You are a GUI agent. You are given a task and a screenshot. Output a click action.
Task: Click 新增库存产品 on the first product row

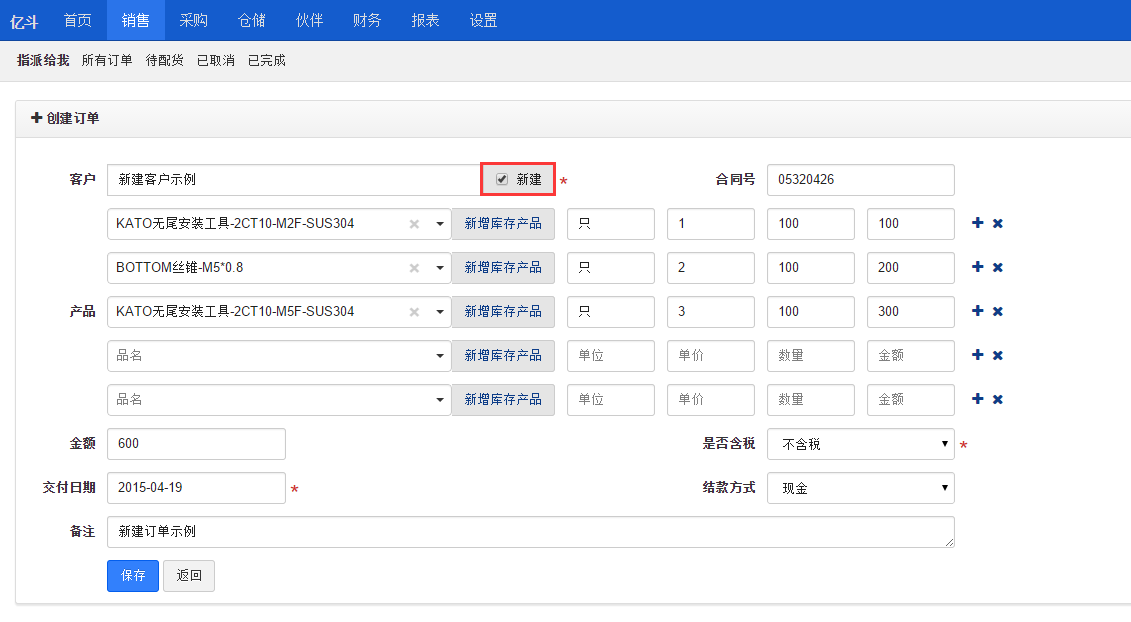[x=503, y=223]
